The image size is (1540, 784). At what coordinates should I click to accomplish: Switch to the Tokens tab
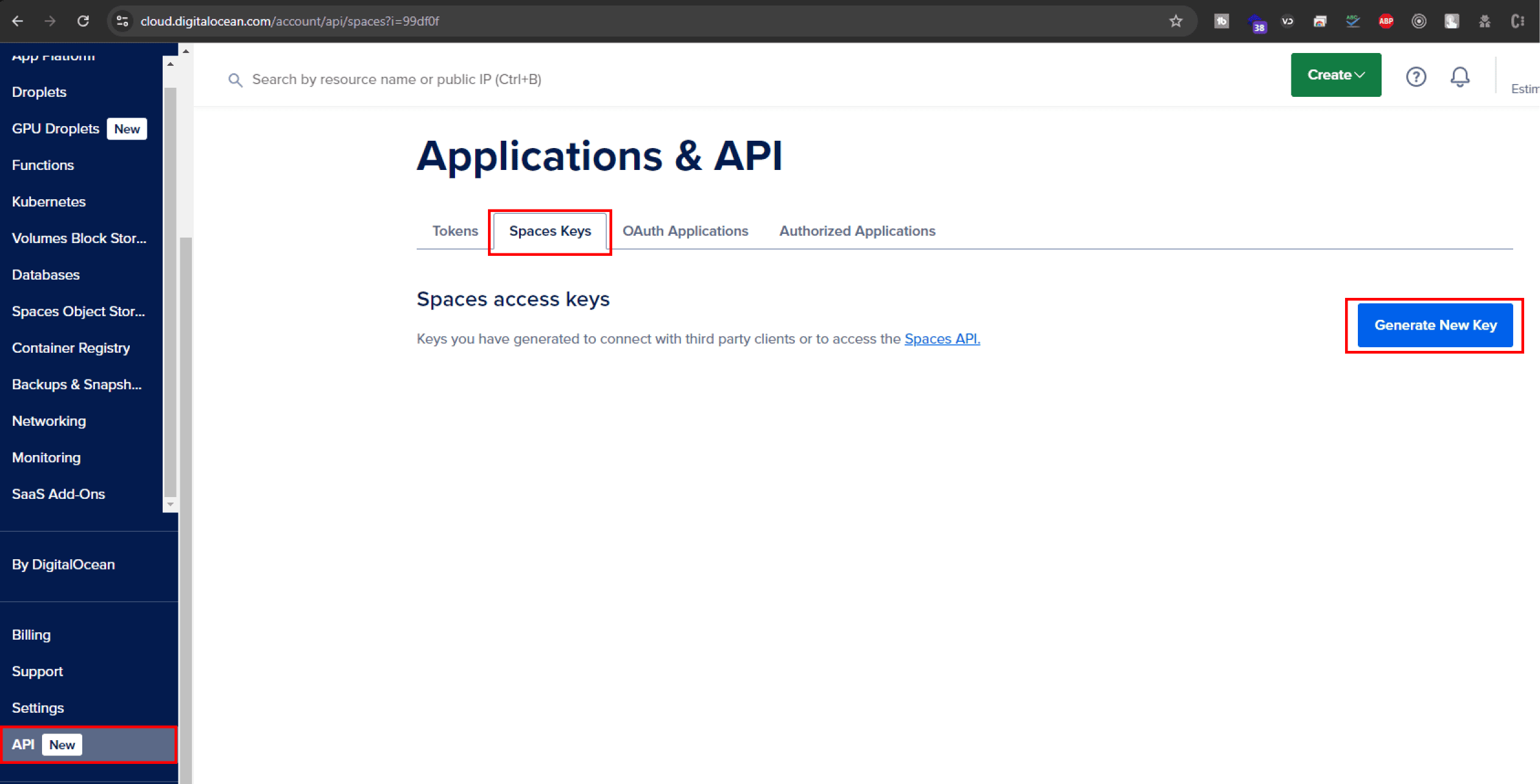coord(455,231)
